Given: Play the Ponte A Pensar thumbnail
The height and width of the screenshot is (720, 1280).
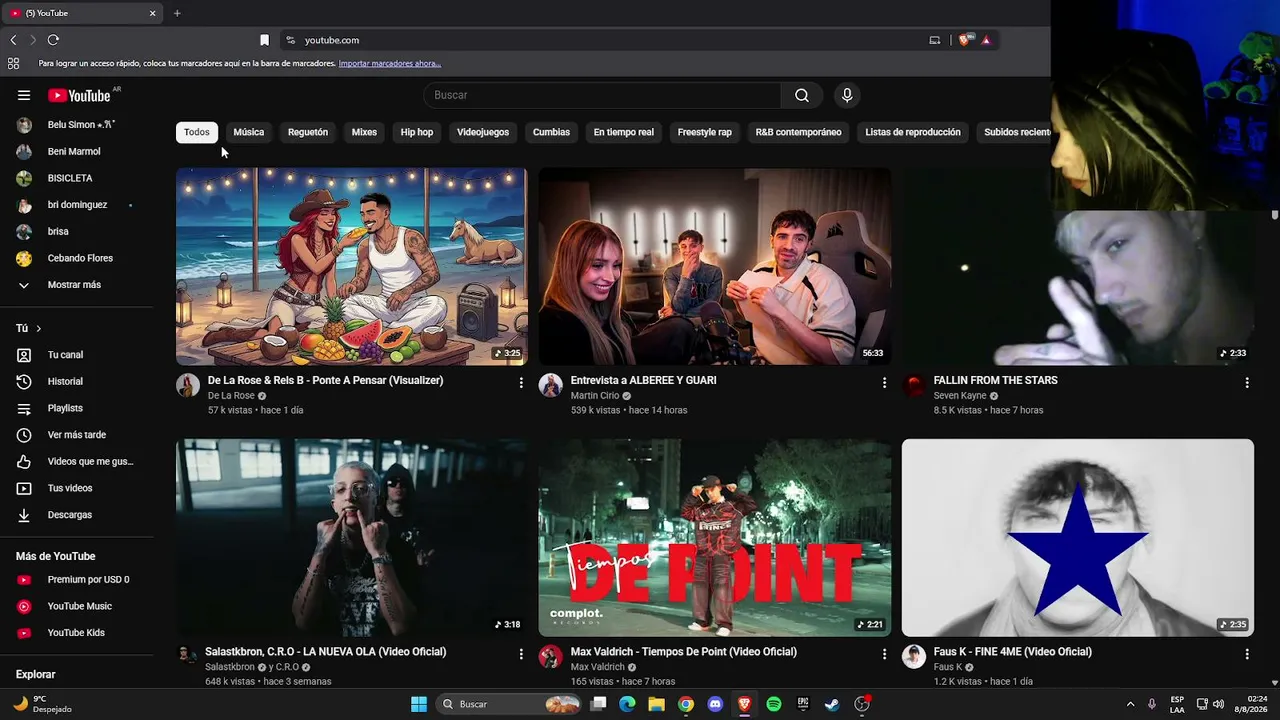Looking at the screenshot, I should click(x=352, y=266).
